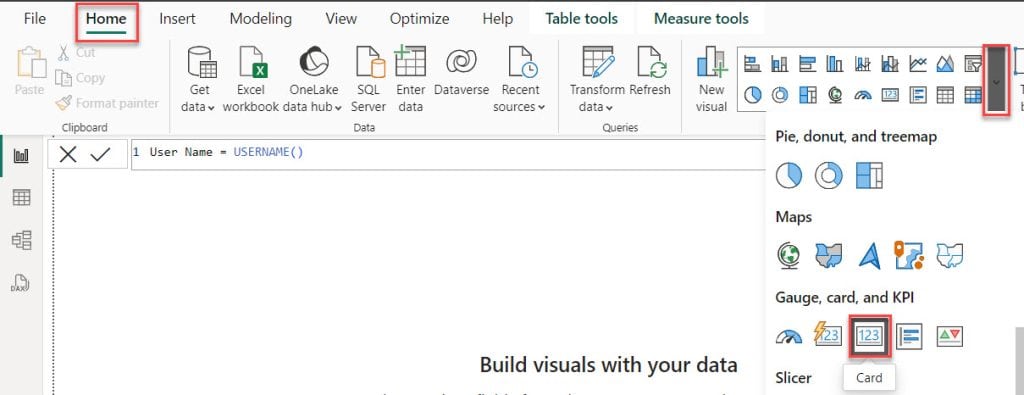Select gauge in the ribbon gallery

coord(862,95)
